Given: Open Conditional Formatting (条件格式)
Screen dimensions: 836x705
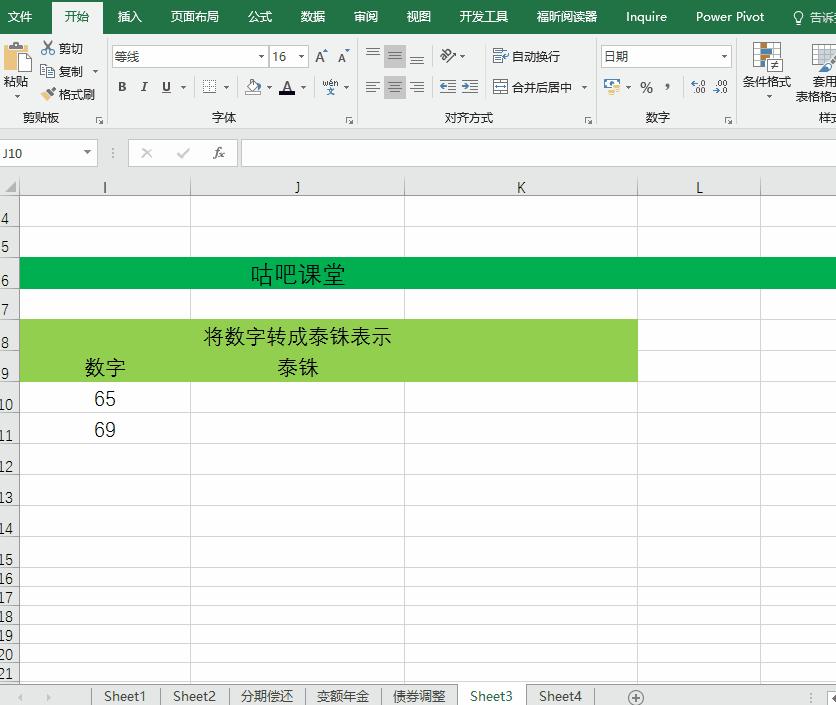Looking at the screenshot, I should pyautogui.click(x=766, y=72).
